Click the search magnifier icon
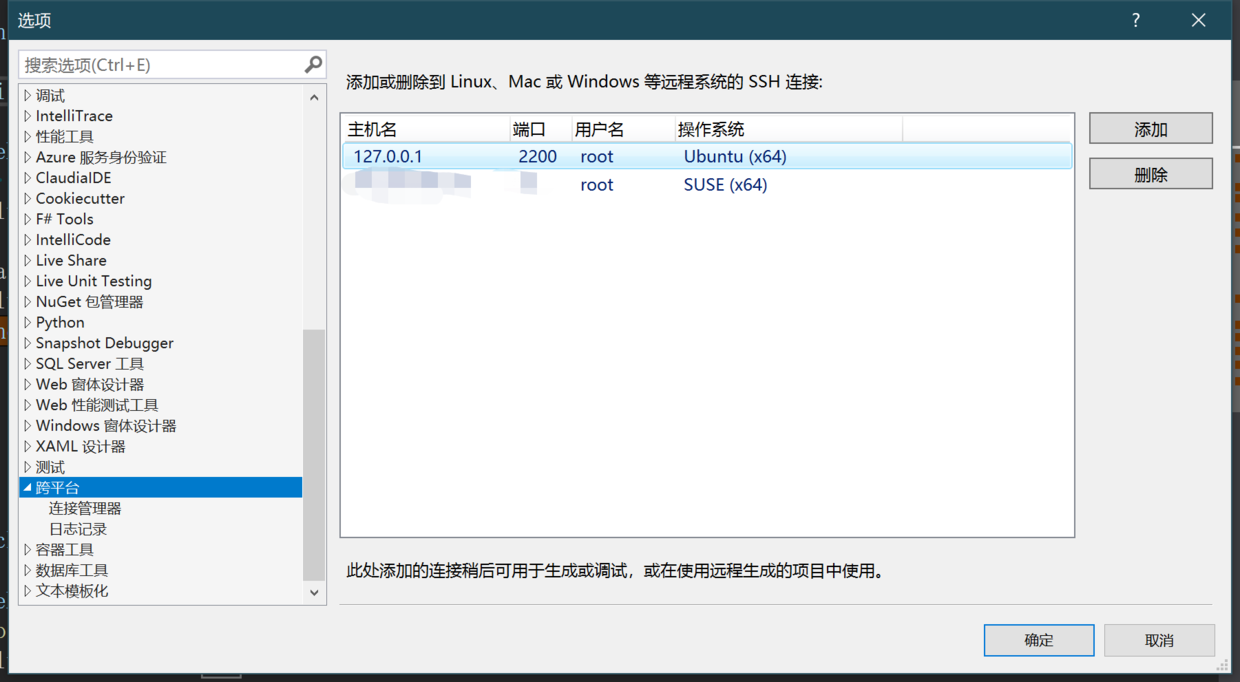Image resolution: width=1240 pixels, height=682 pixels. [x=313, y=64]
